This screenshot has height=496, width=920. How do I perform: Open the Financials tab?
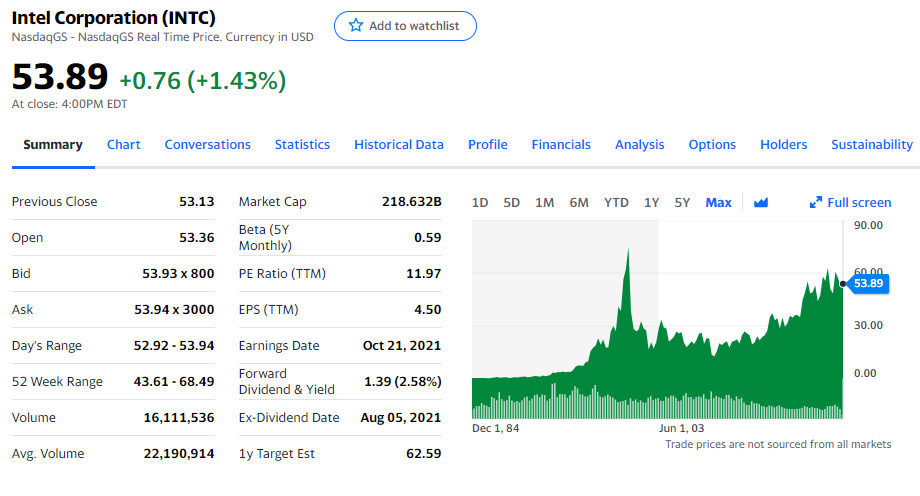tap(561, 144)
